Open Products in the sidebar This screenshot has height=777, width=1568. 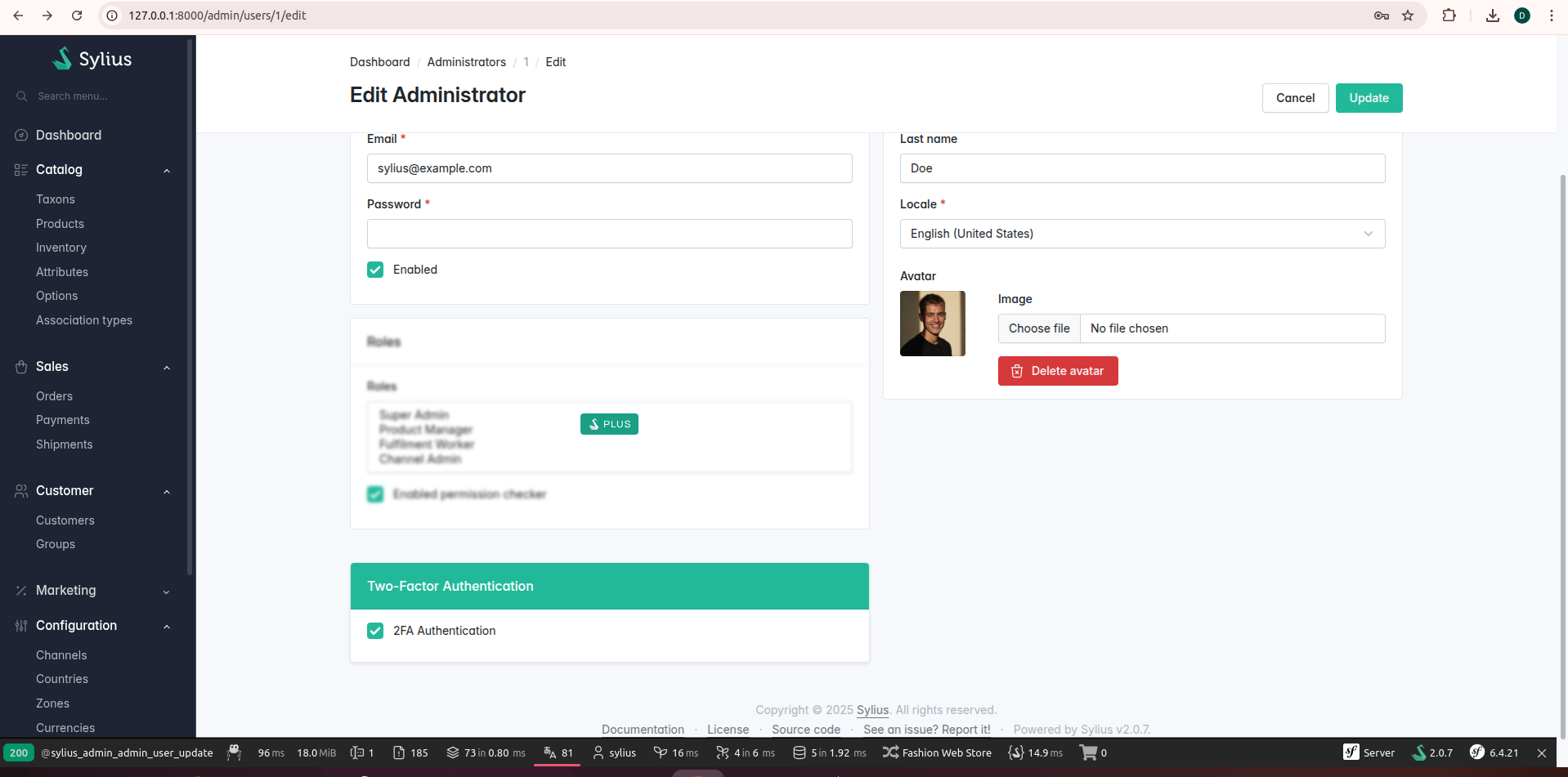click(x=60, y=224)
